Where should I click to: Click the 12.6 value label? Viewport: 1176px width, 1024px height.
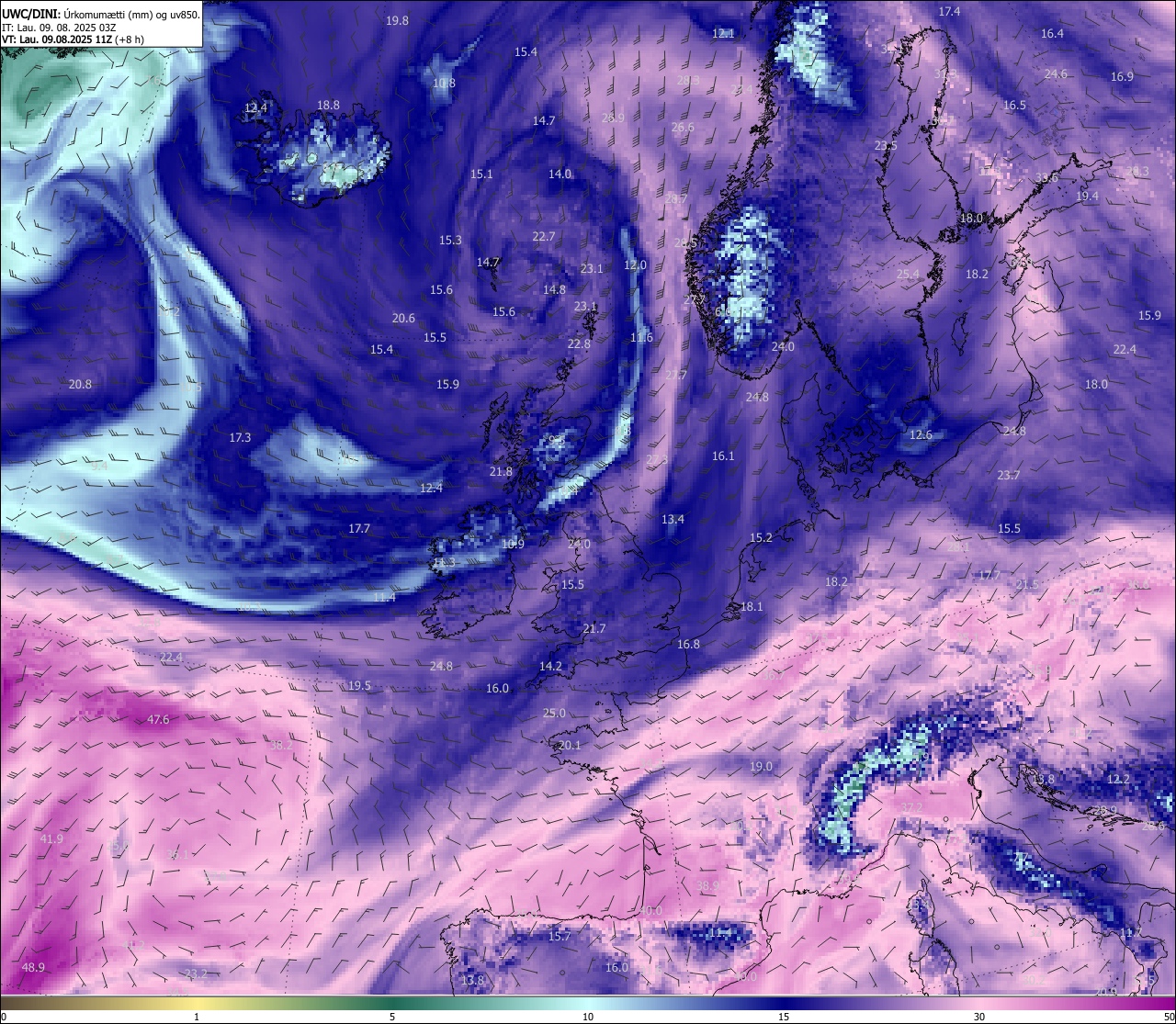coord(921,434)
